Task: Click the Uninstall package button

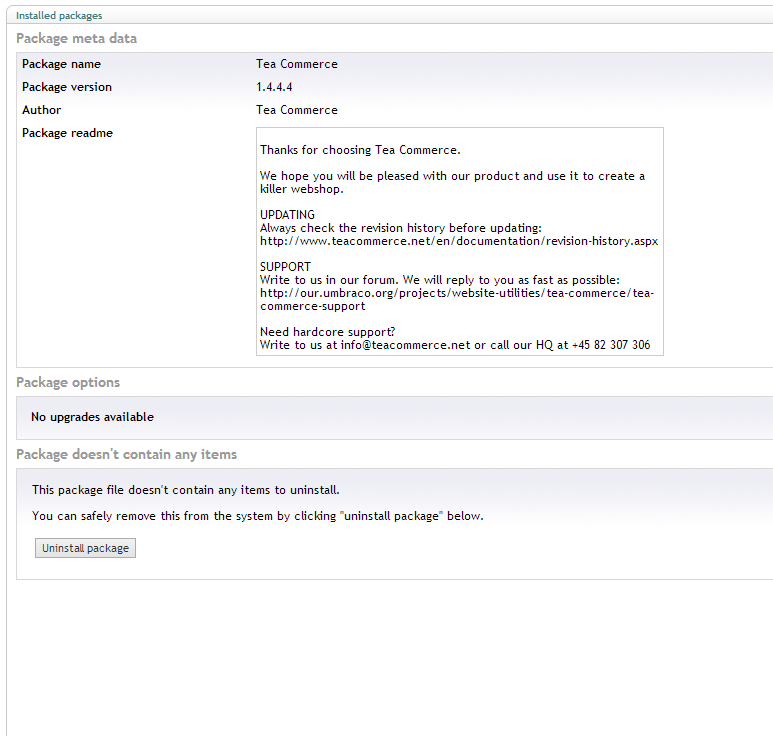Action: coord(85,548)
